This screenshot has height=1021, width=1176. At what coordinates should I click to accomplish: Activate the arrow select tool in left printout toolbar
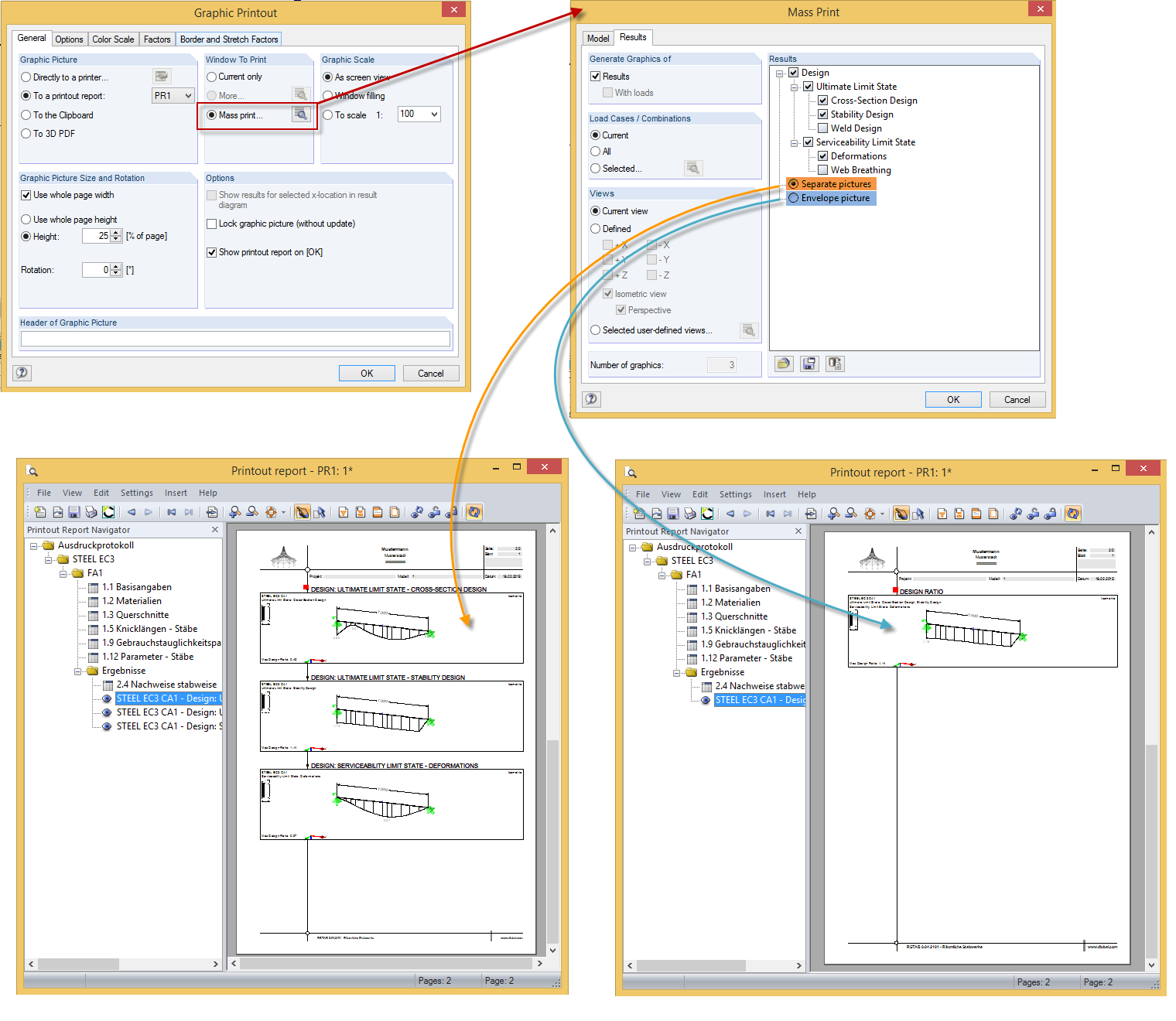pyautogui.click(x=320, y=512)
